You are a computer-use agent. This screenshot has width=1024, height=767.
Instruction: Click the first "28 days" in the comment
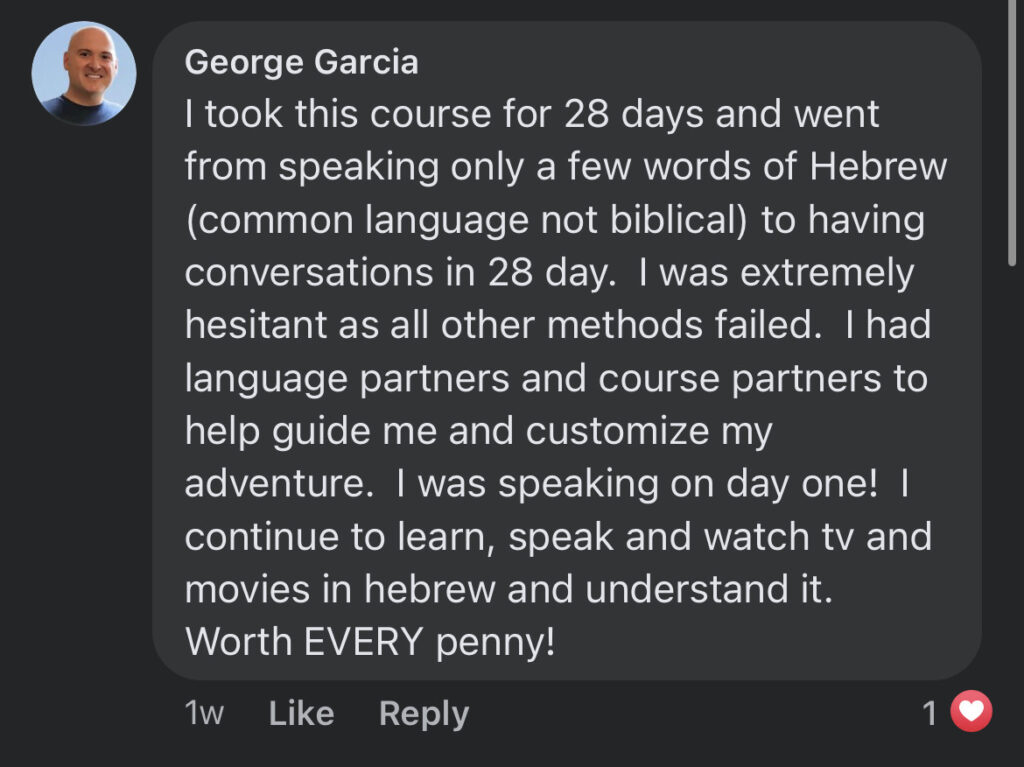pyautogui.click(x=633, y=114)
